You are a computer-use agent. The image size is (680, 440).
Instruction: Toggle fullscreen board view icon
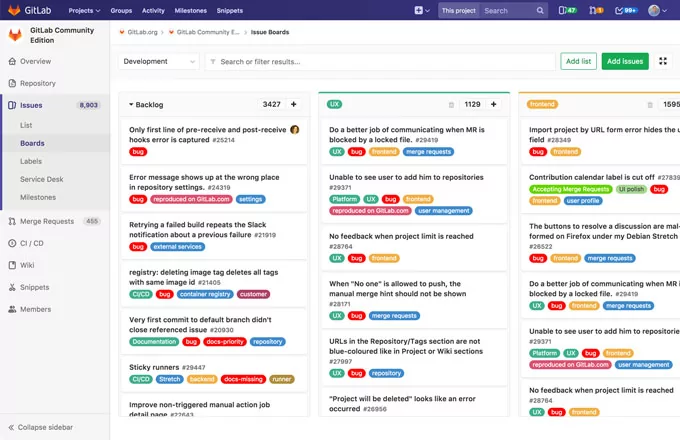663,61
